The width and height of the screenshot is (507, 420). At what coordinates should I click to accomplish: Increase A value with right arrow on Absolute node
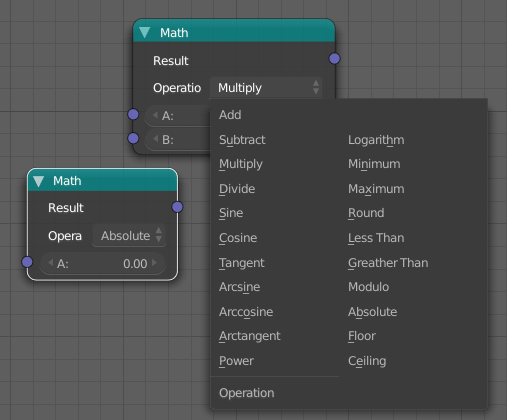pos(154,263)
